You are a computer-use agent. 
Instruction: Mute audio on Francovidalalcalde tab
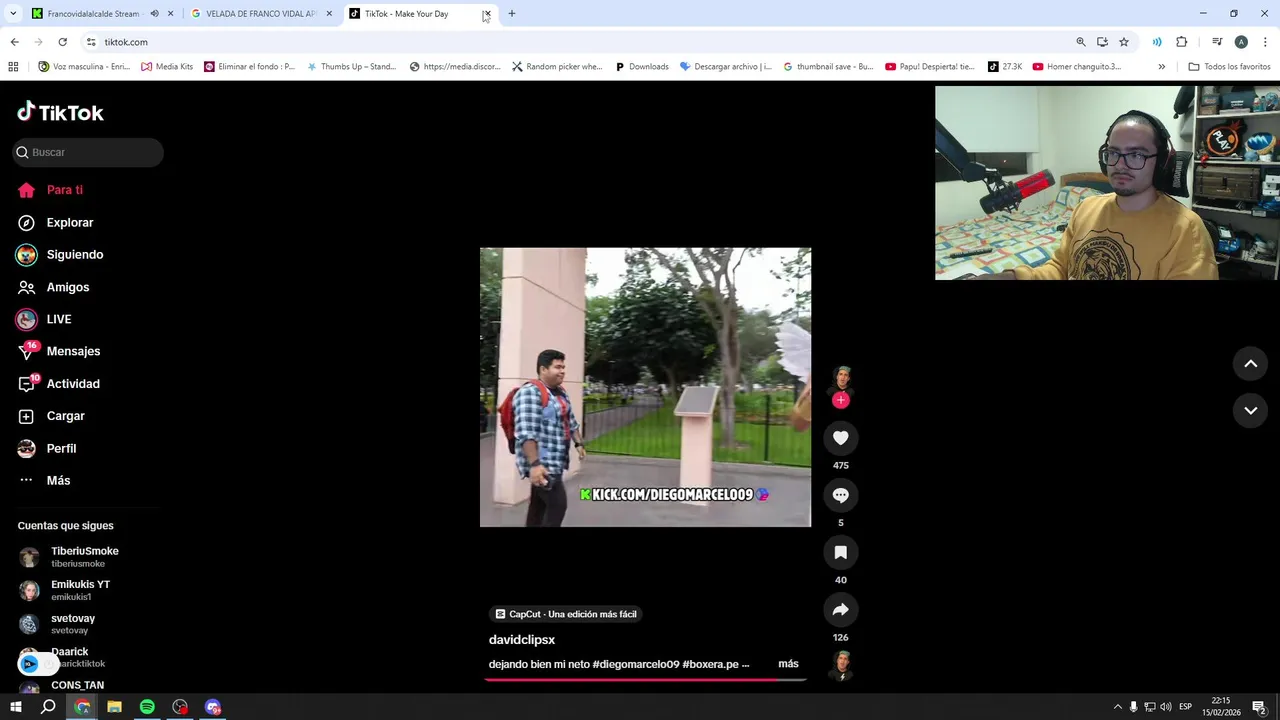coord(154,14)
